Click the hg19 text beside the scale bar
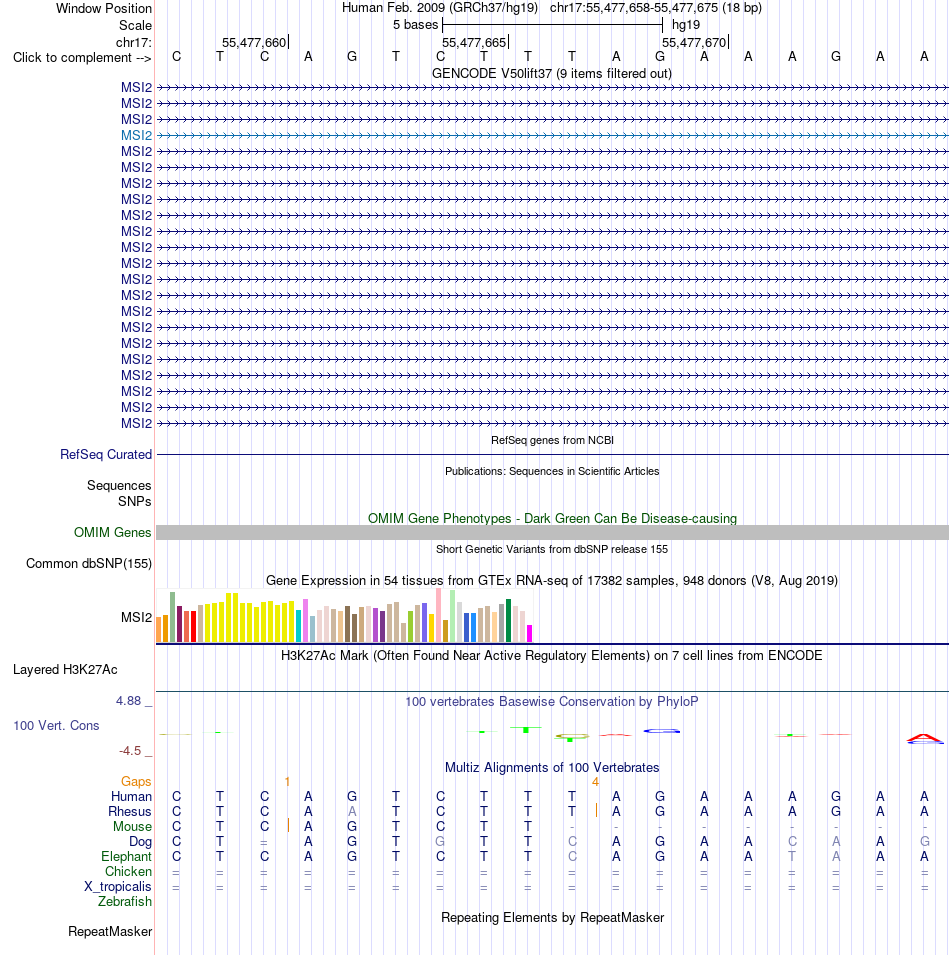Image resolution: width=950 pixels, height=955 pixels. (x=686, y=25)
